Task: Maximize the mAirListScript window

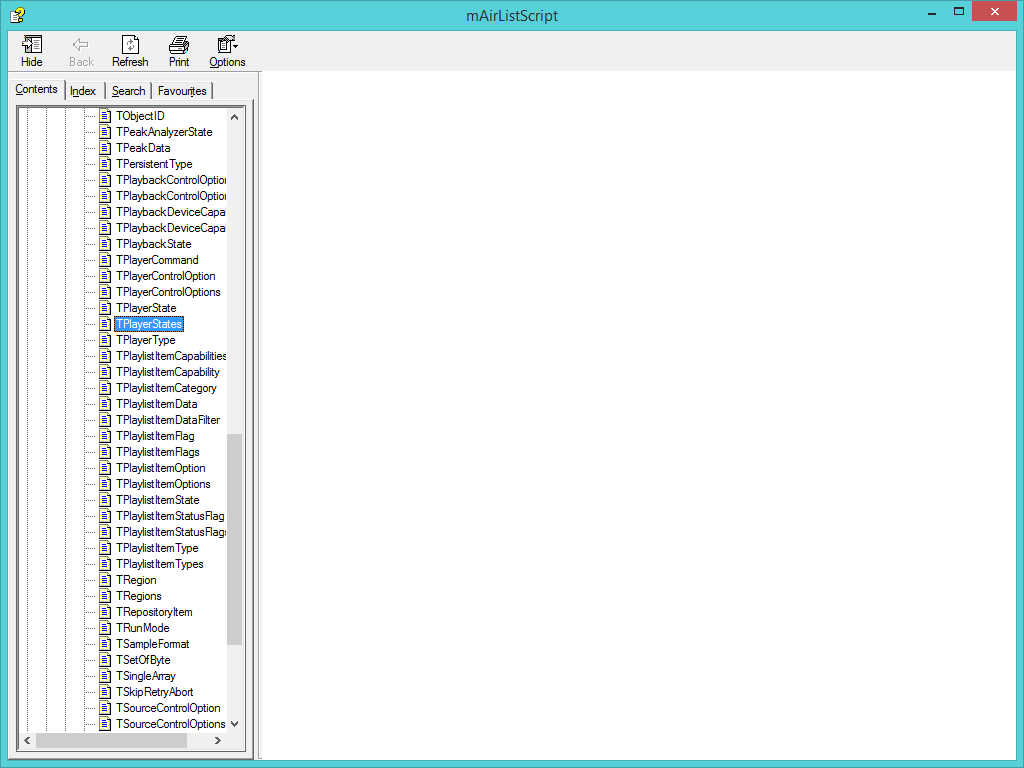Action: pos(959,12)
